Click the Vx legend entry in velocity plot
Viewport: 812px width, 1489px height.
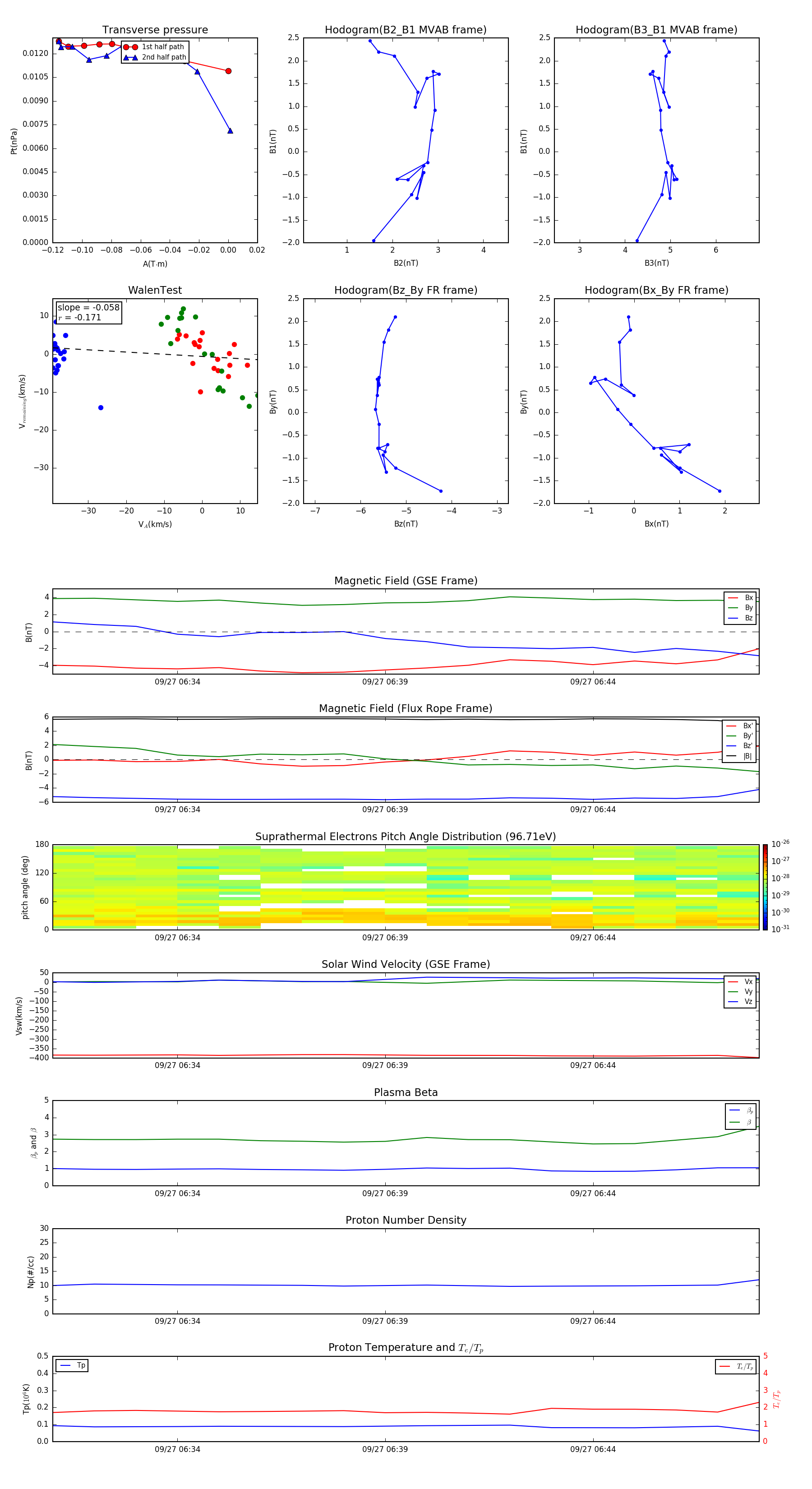[x=740, y=981]
